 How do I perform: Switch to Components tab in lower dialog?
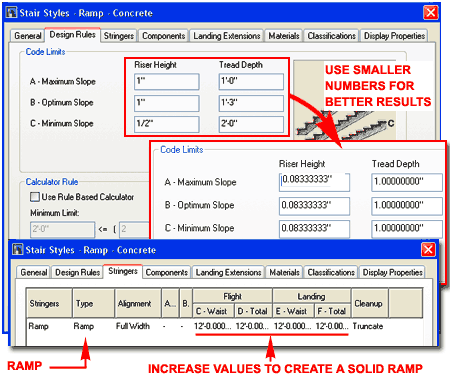pyautogui.click(x=167, y=272)
